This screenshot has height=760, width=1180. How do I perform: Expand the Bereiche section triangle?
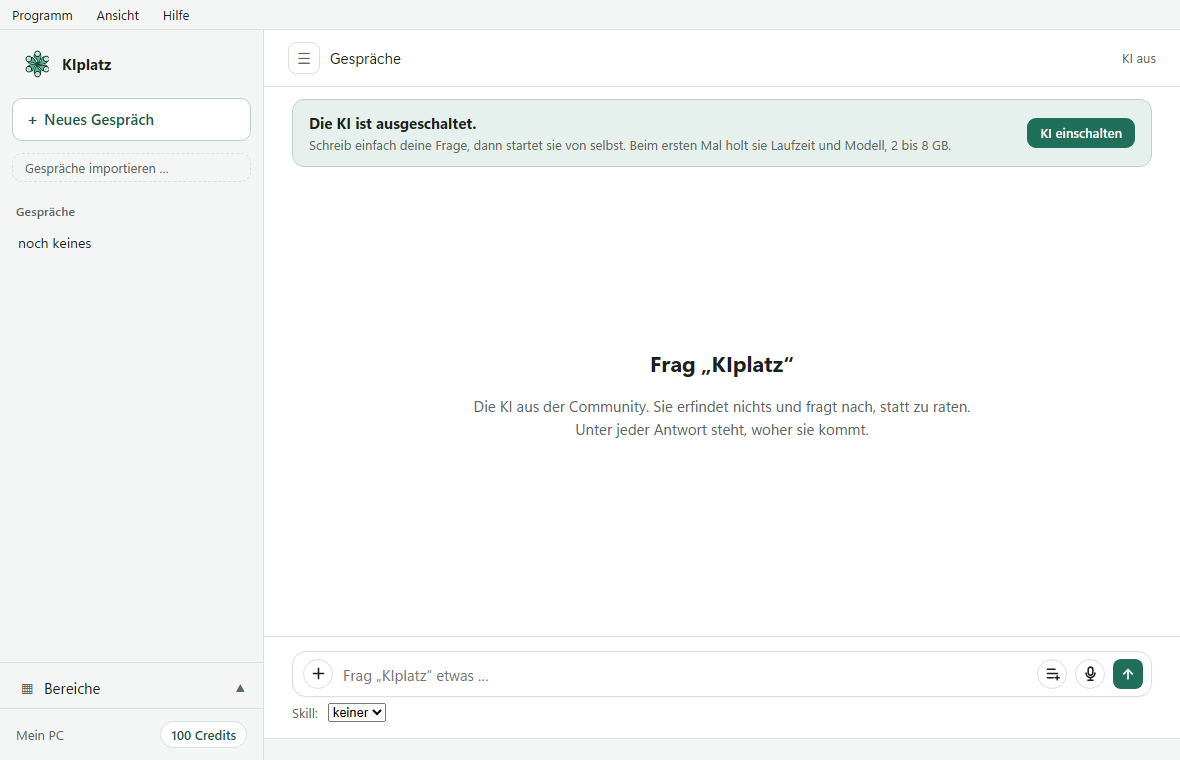coord(240,688)
